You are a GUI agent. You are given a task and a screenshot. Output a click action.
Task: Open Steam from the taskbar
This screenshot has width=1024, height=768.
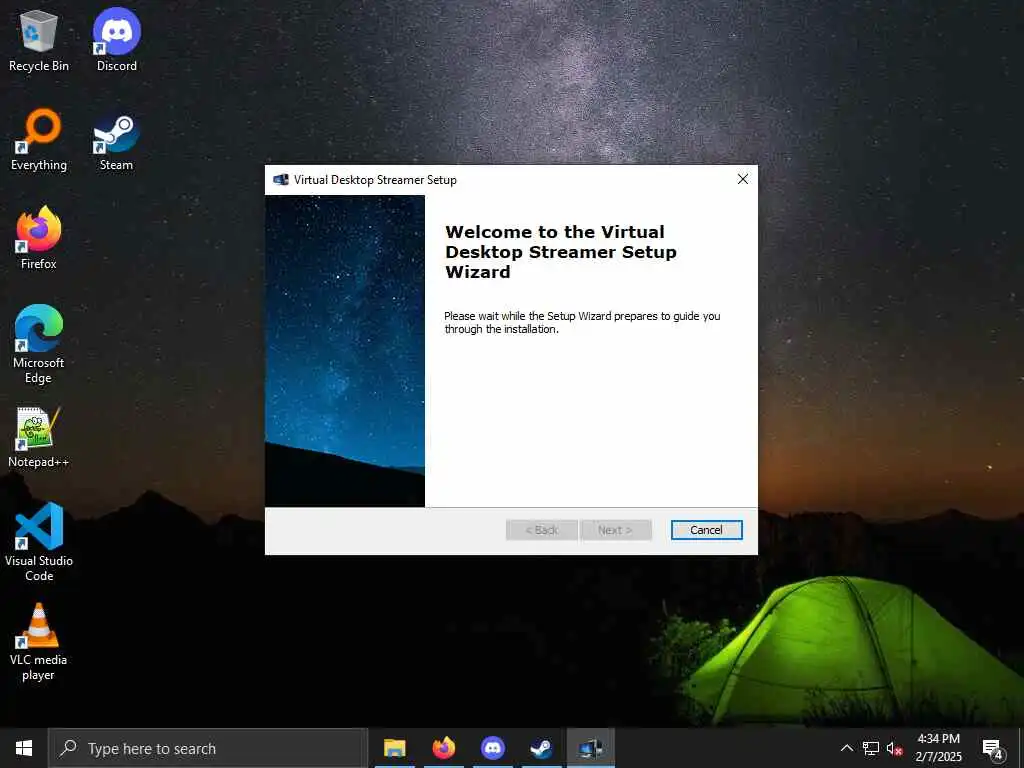point(541,748)
